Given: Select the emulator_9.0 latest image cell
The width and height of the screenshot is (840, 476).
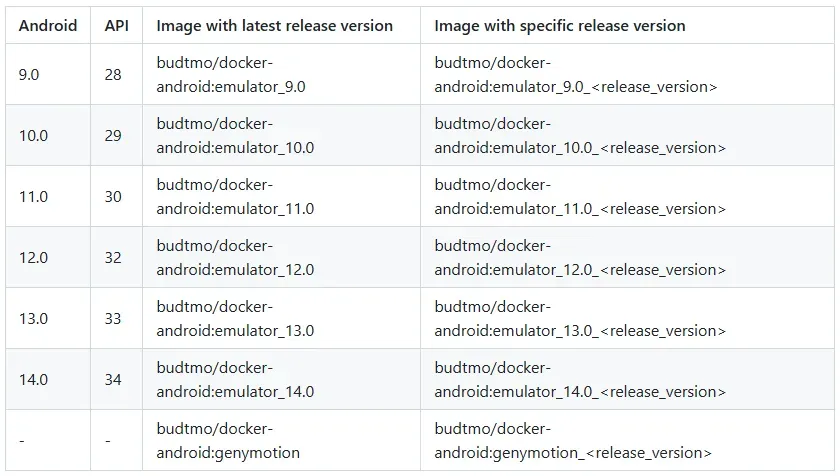Looking at the screenshot, I should pyautogui.click(x=231, y=75).
